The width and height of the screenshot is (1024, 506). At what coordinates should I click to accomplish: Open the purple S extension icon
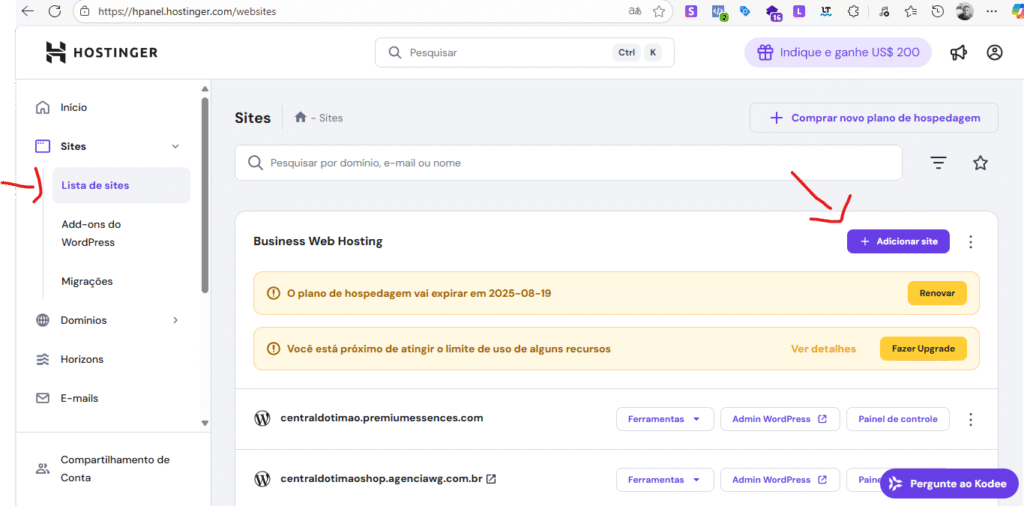click(691, 11)
